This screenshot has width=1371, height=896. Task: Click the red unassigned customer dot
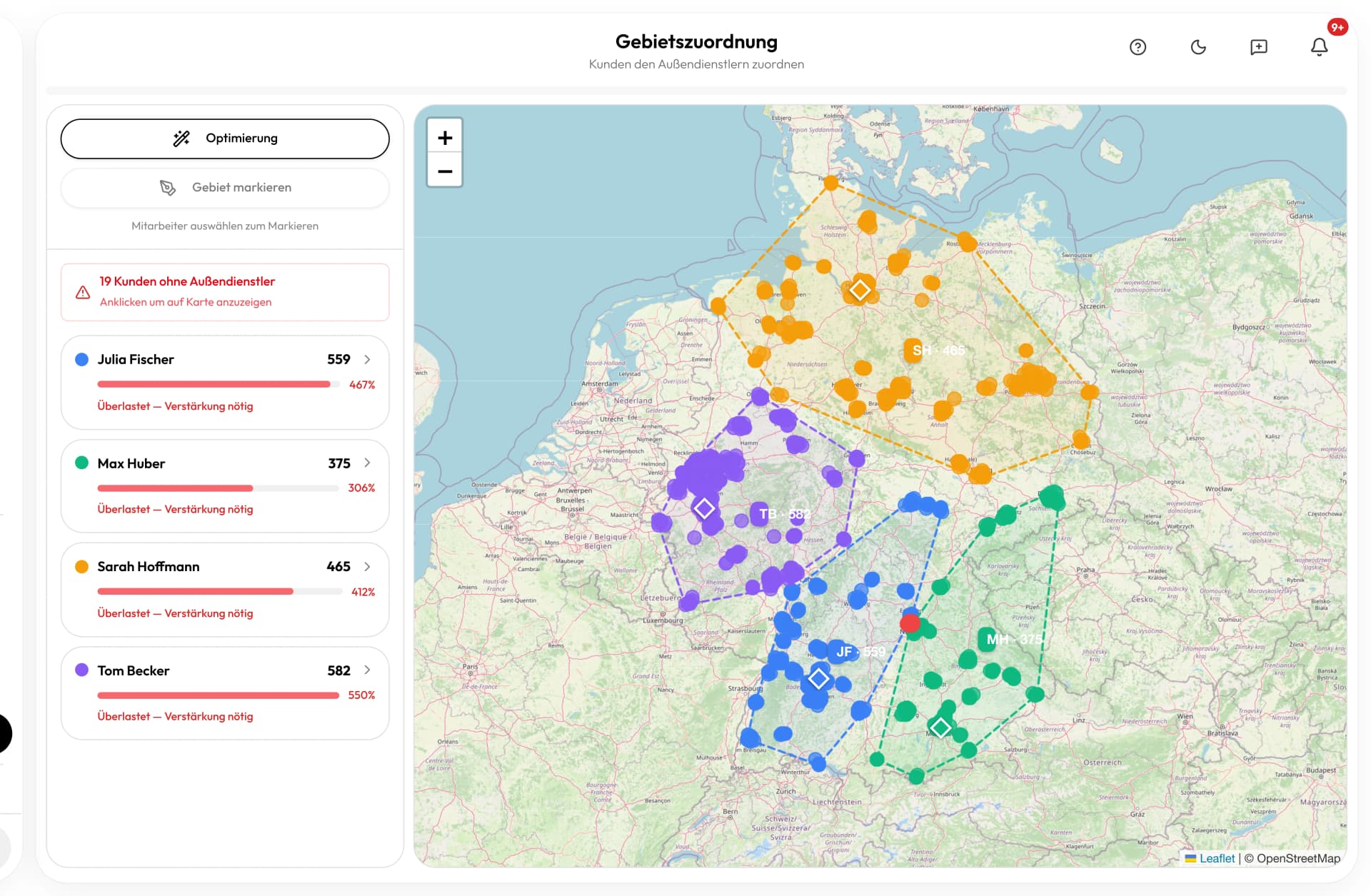[910, 623]
